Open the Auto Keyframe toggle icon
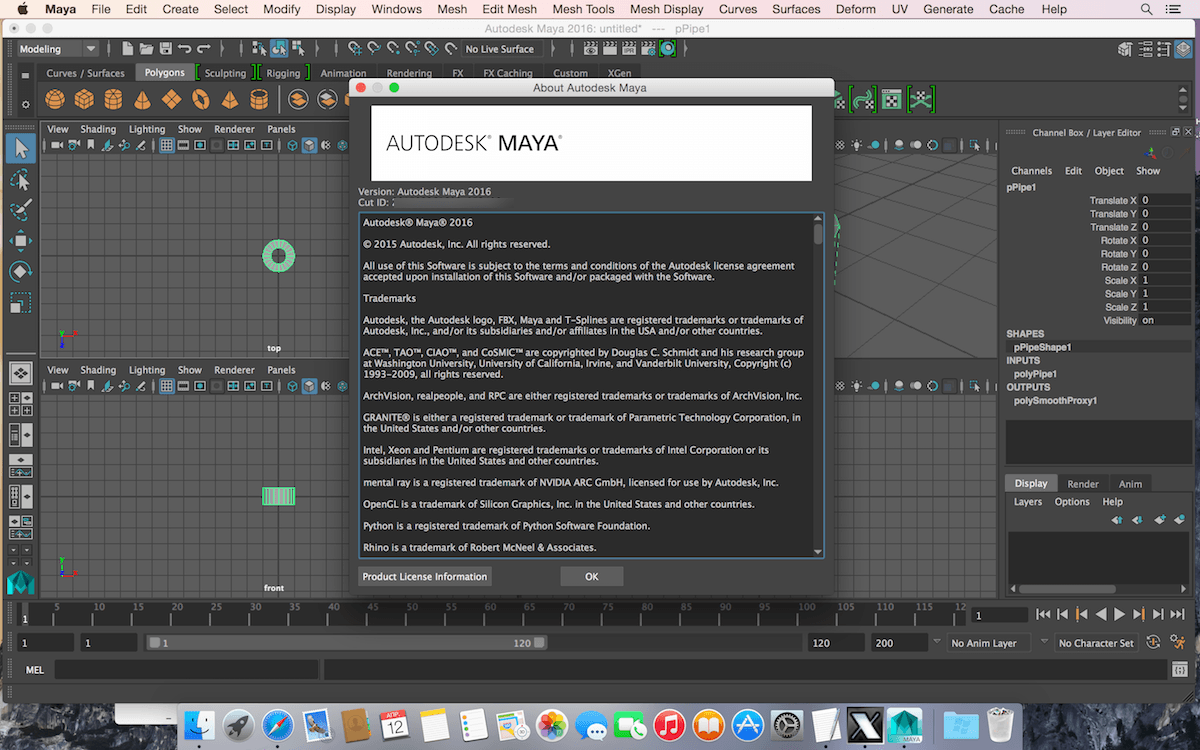 pyautogui.click(x=1153, y=643)
